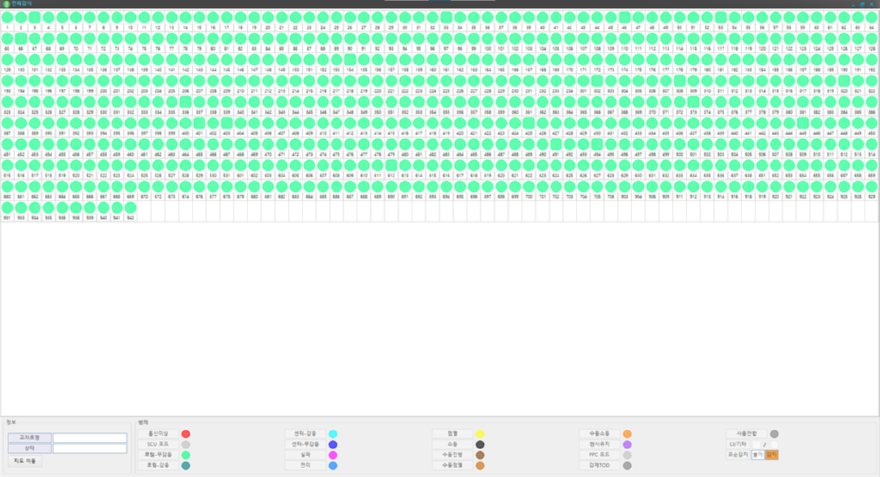Click the 지도 이동 button
This screenshot has height=477, width=880.
[x=25, y=461]
